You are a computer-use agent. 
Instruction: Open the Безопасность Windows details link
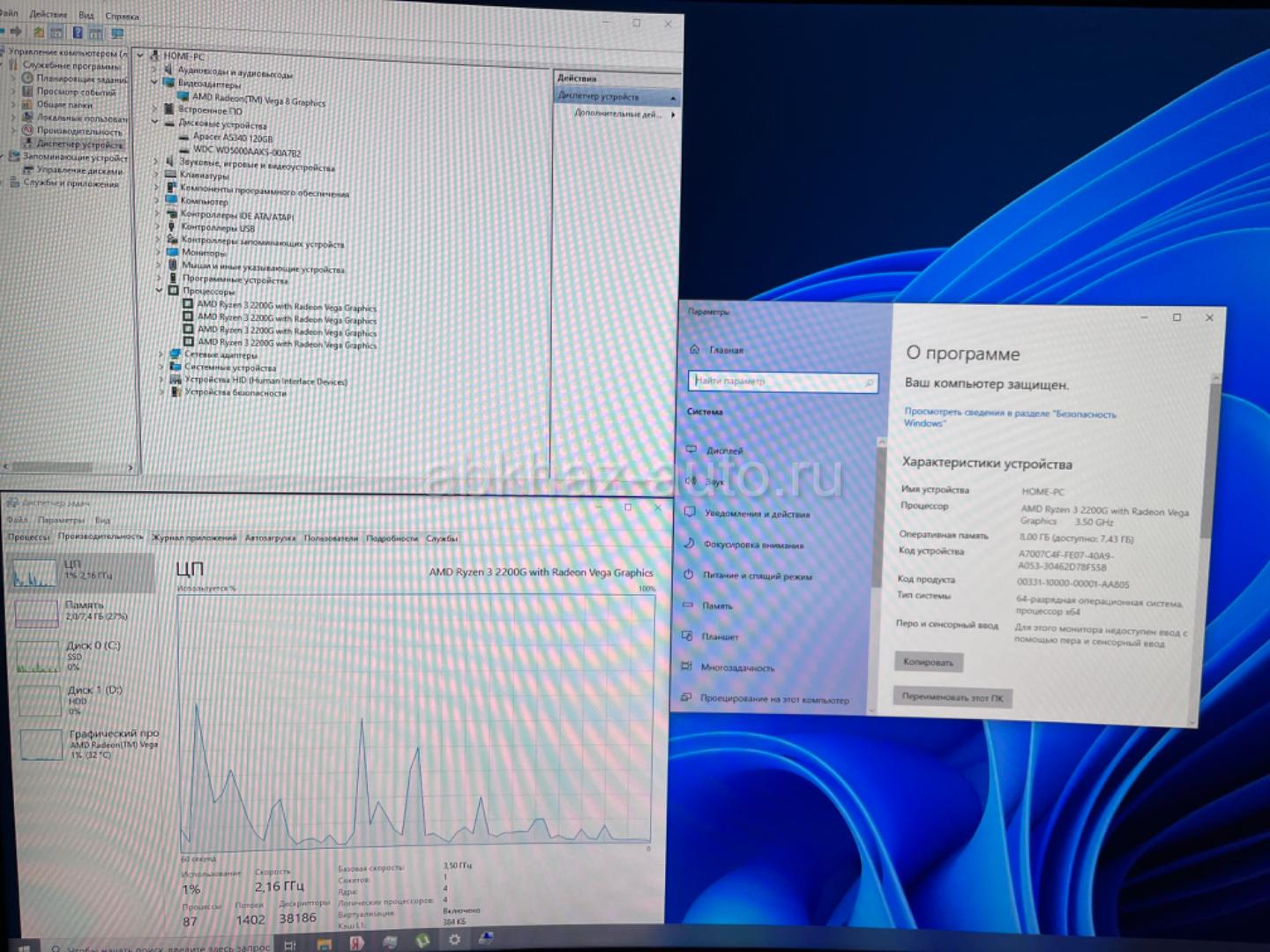1009,418
